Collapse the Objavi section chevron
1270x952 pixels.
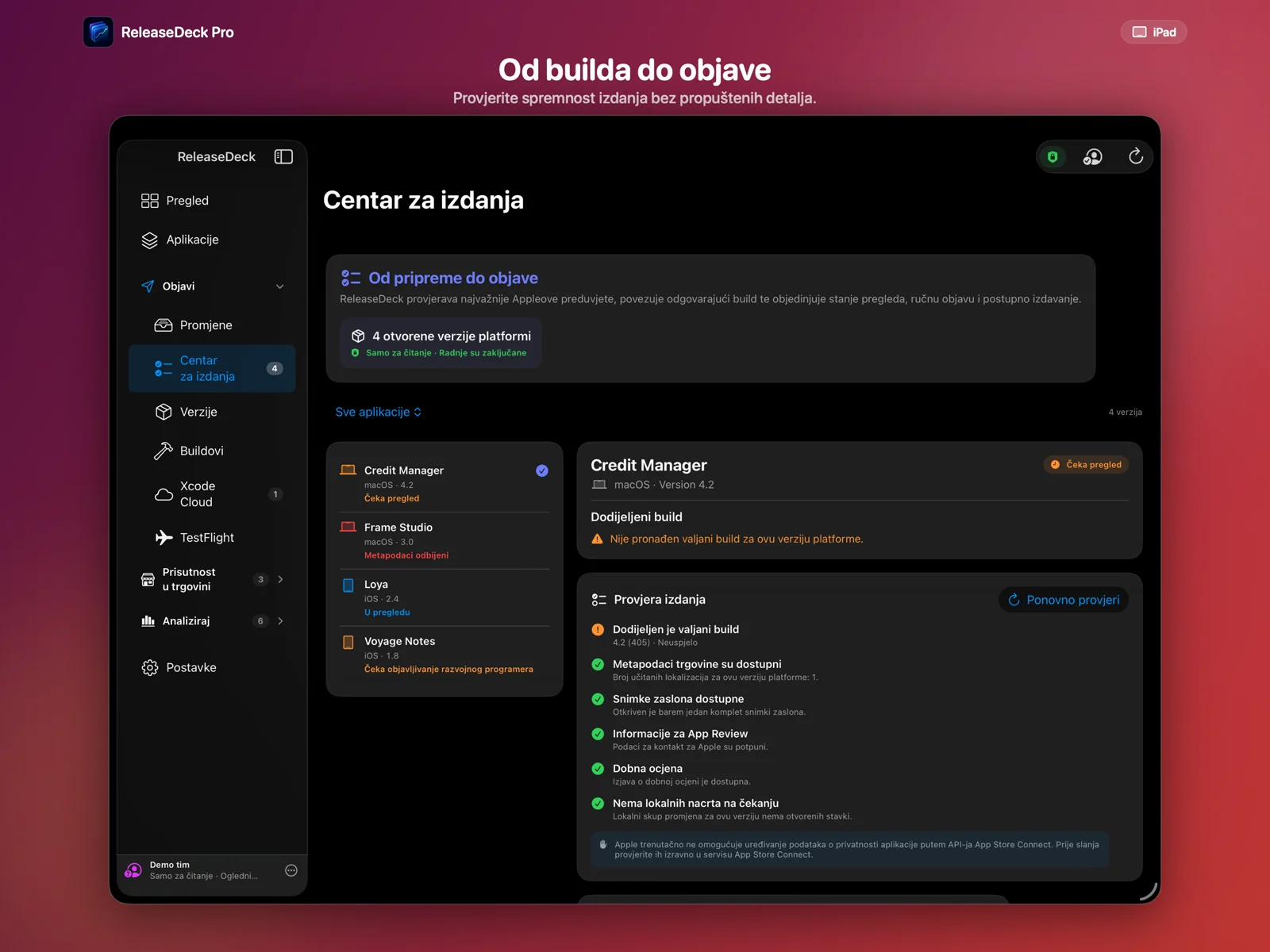point(279,286)
